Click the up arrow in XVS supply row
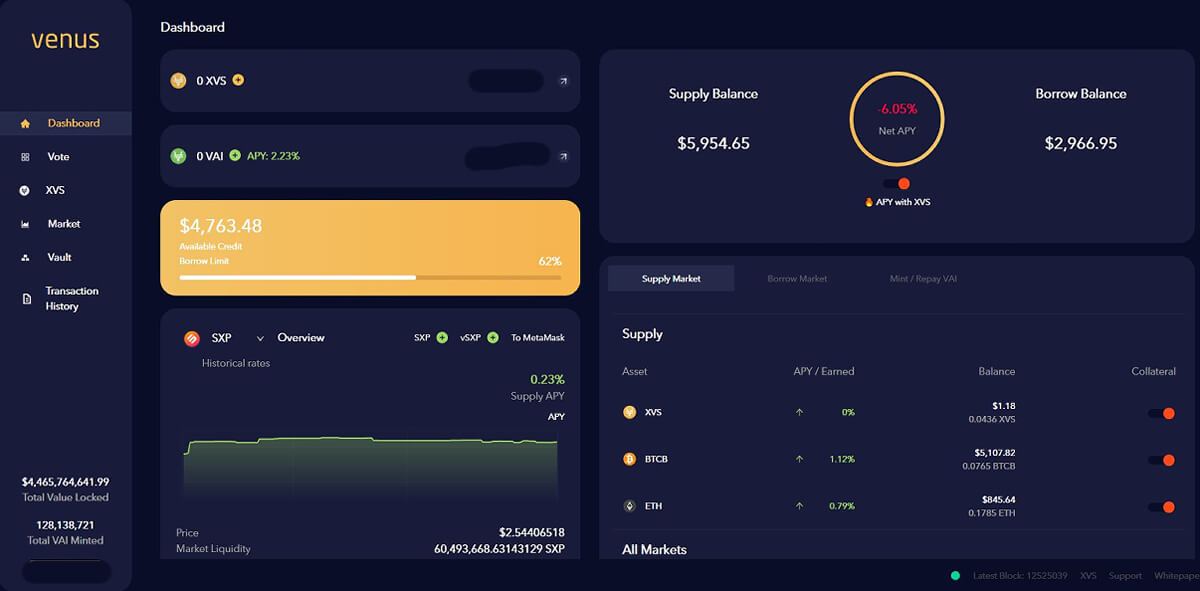Viewport: 1200px width, 591px height. 799,412
